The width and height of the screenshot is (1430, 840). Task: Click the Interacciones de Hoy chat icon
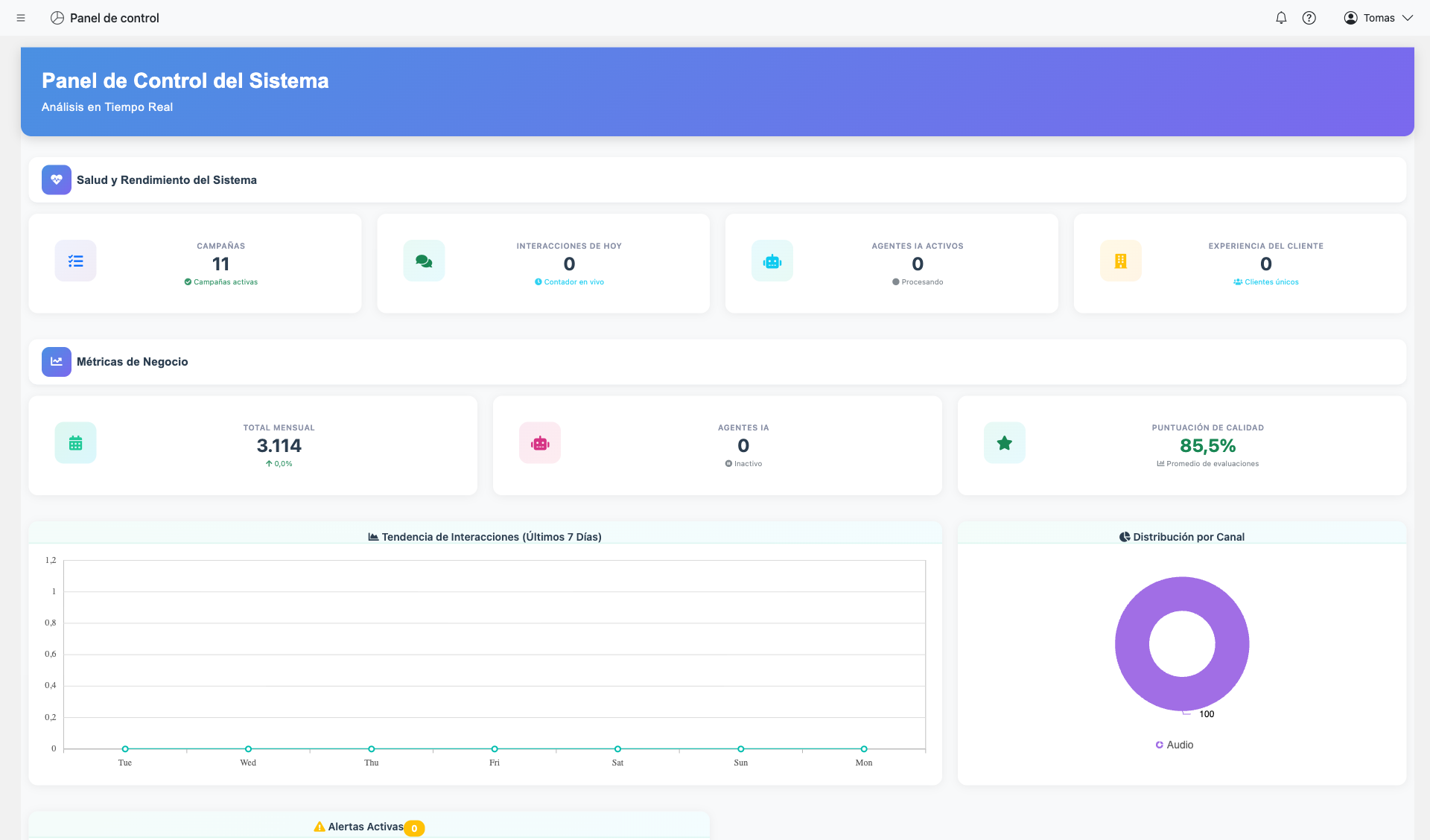pos(424,261)
